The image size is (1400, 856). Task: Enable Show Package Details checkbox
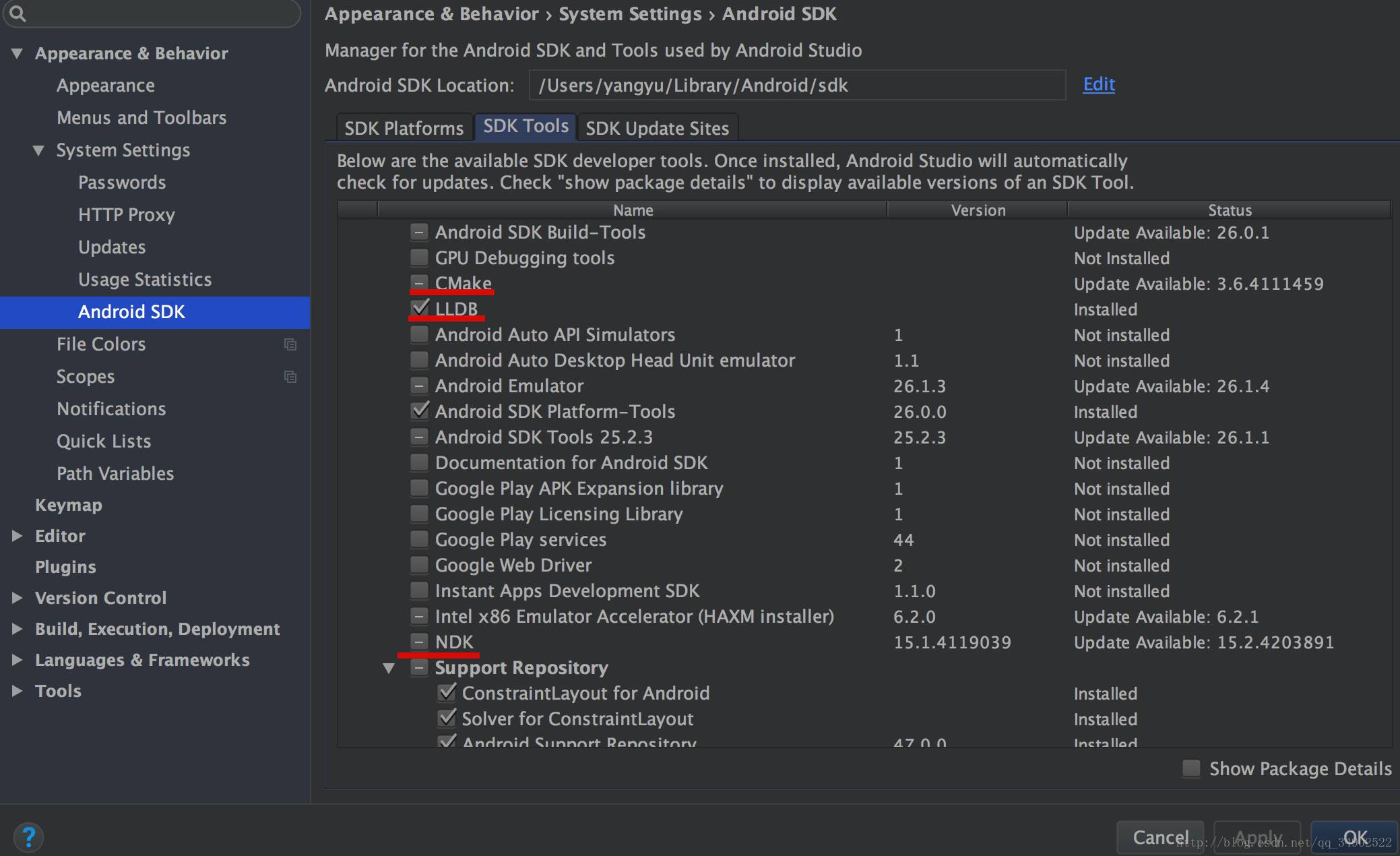click(1191, 768)
